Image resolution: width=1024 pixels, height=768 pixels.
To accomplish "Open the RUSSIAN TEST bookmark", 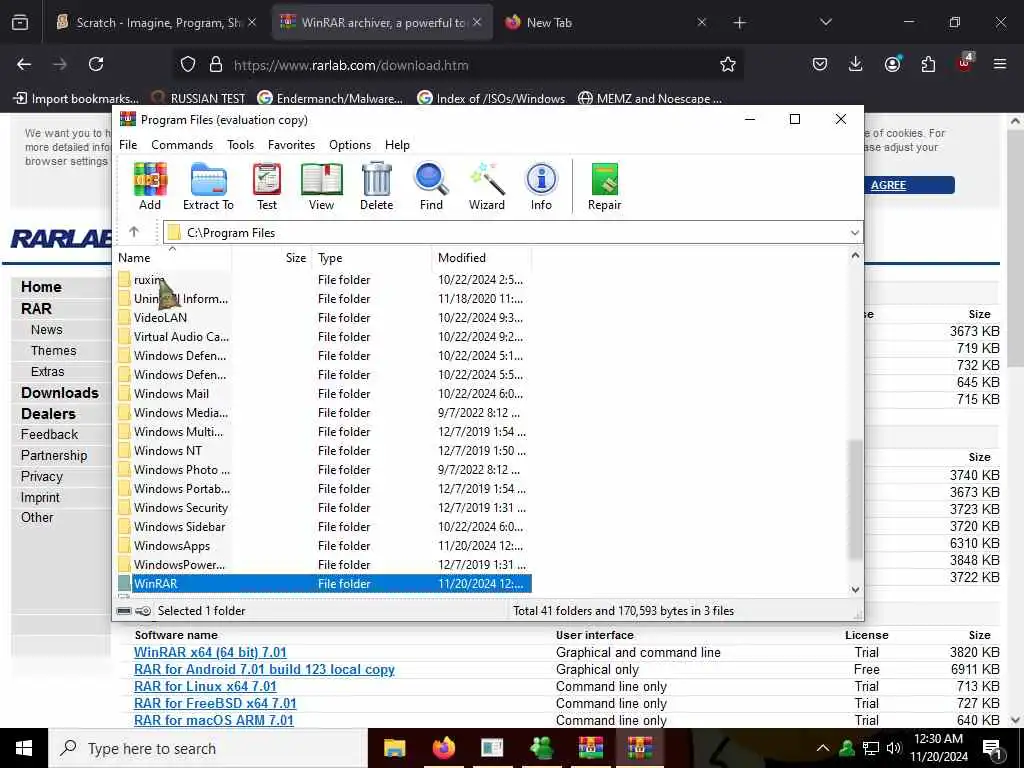I will [x=199, y=99].
